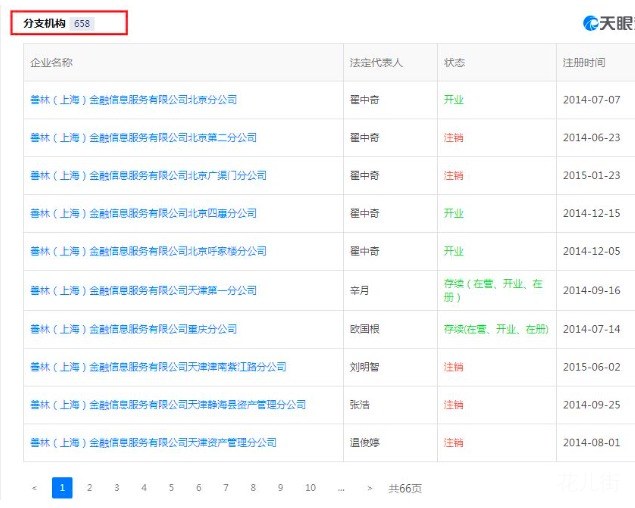635x508 pixels.
Task: Select 翟中奇 in the 北京广渠门分公司 row
Action: click(x=364, y=175)
